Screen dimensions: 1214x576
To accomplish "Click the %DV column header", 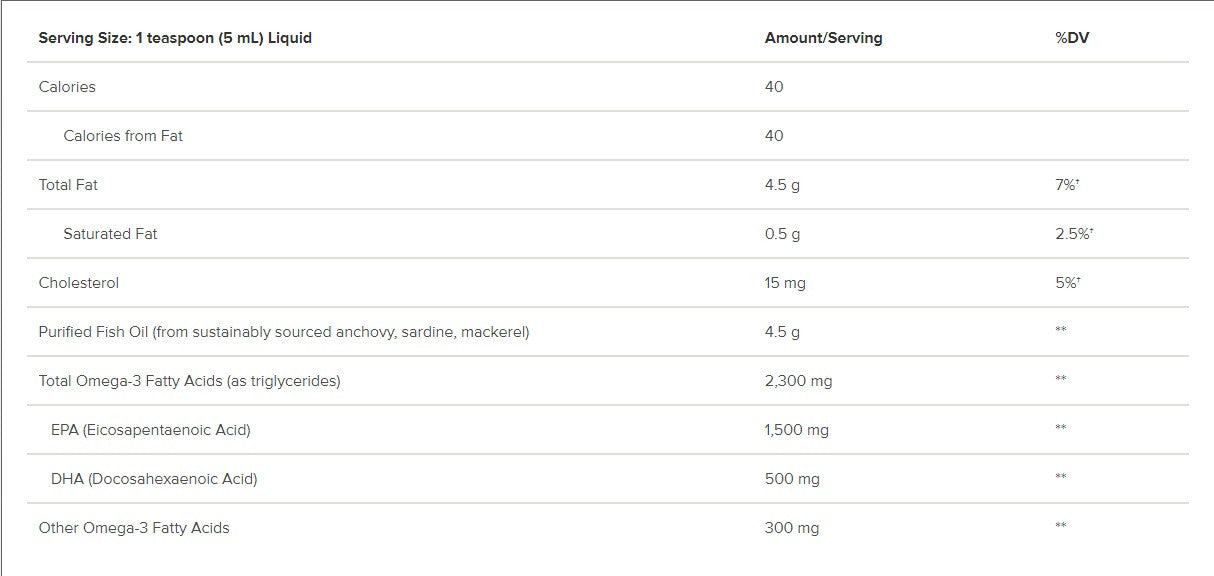I will click(1071, 38).
